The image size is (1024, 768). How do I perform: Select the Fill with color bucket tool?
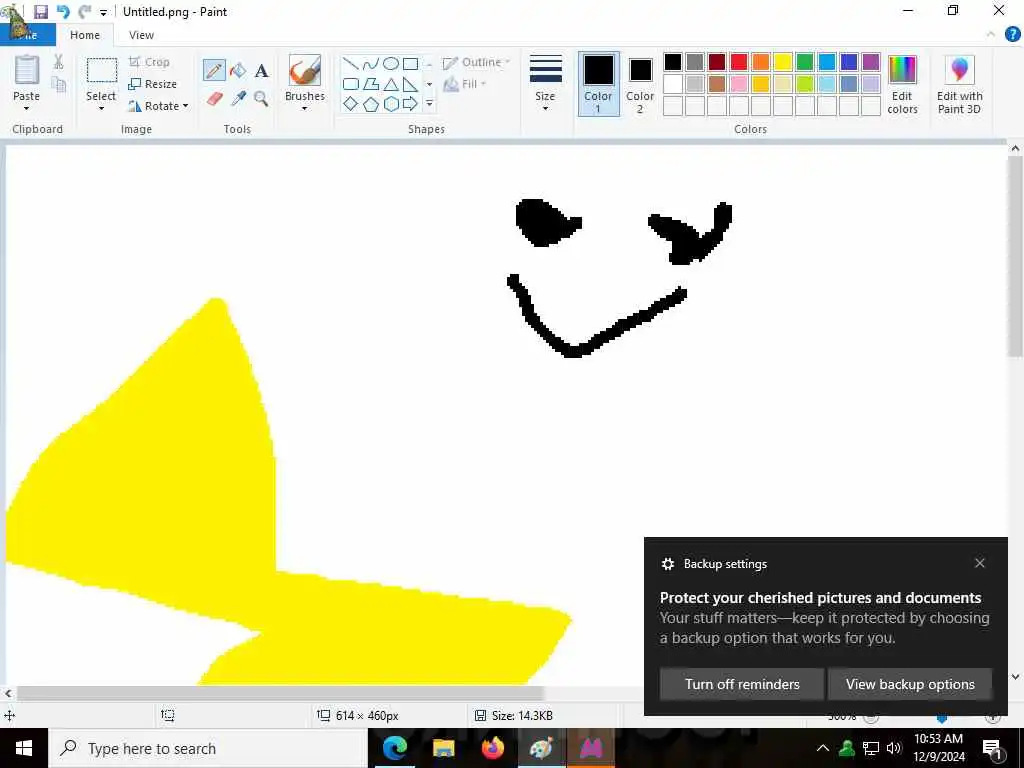coord(238,70)
